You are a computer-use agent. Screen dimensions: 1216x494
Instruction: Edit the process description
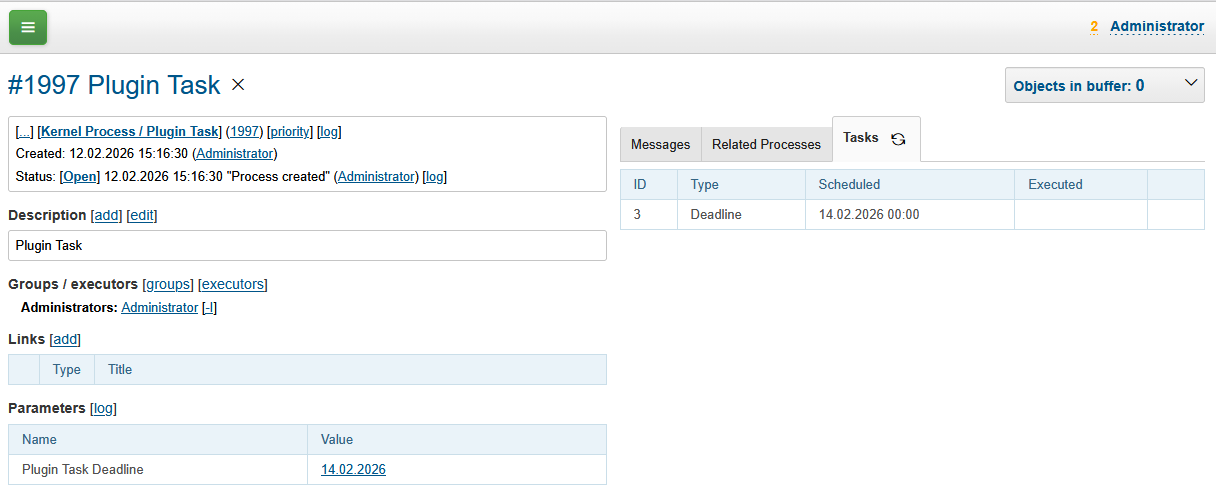coord(142,216)
